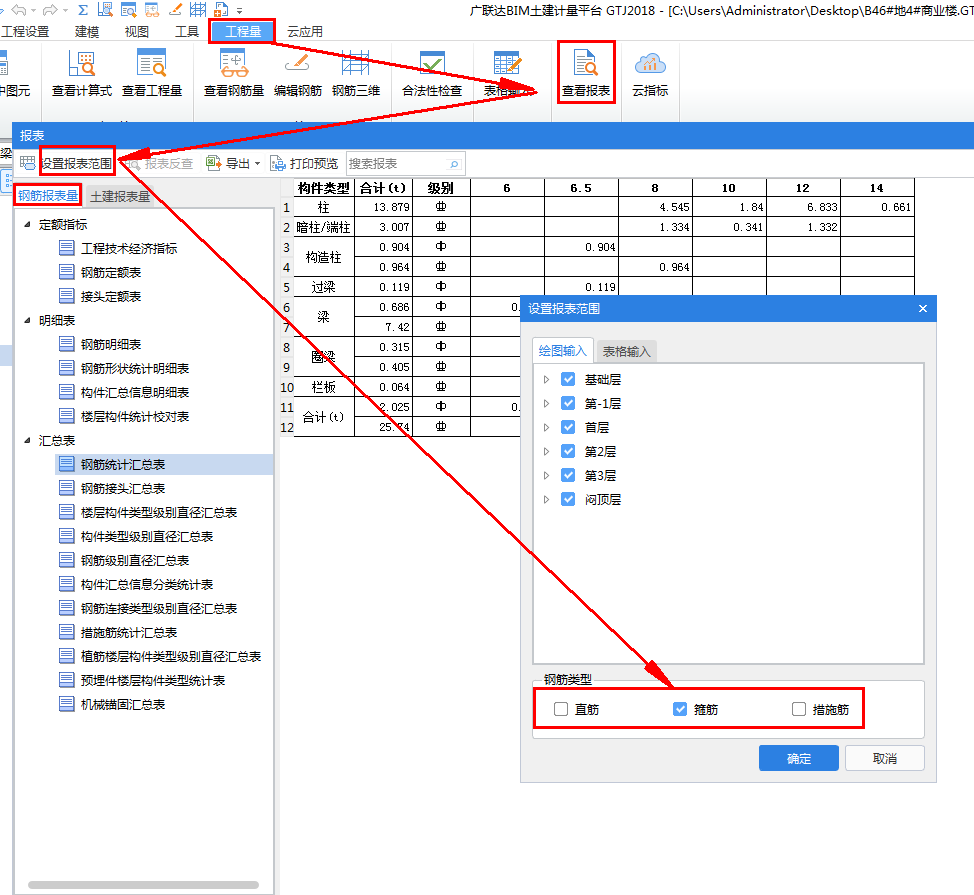The width and height of the screenshot is (974, 895).
Task: Uncheck the 闷顶层 floor checkbox
Action: (568, 499)
